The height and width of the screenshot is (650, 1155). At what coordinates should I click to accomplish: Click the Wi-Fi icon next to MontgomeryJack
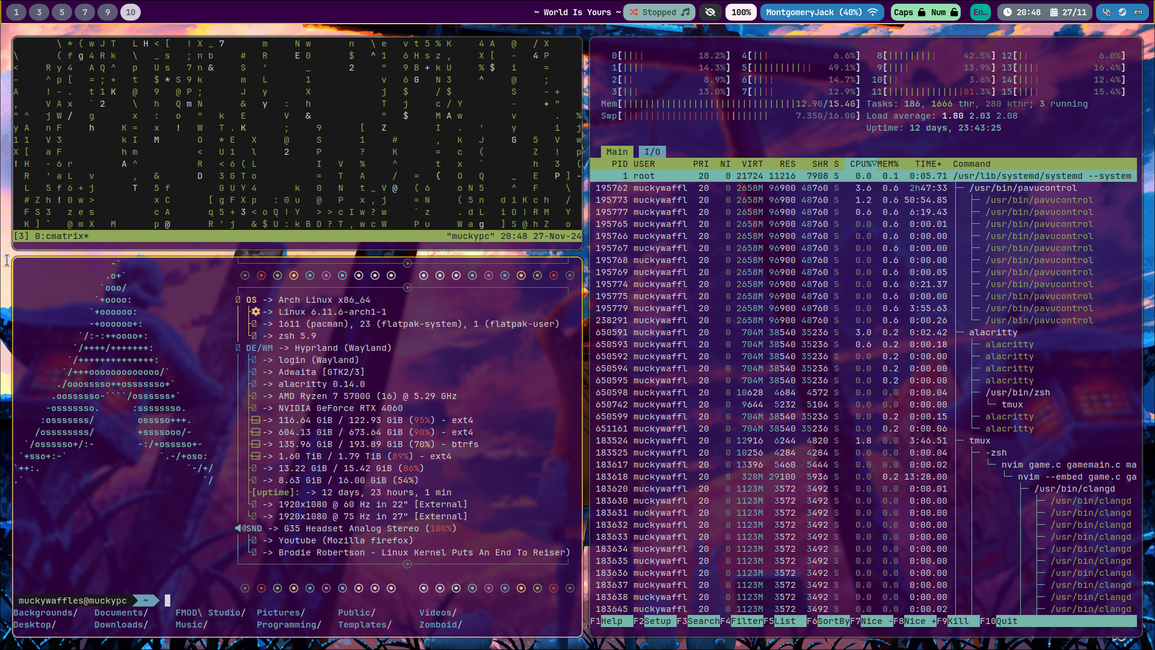click(x=873, y=12)
